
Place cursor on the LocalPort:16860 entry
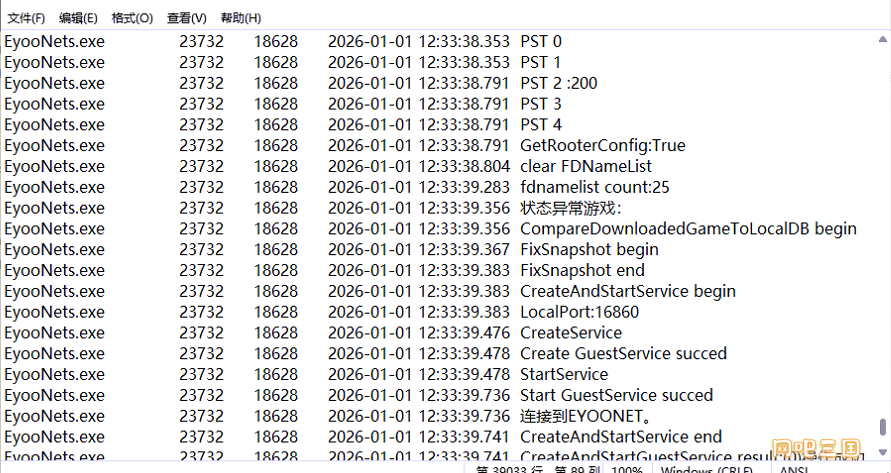point(579,312)
